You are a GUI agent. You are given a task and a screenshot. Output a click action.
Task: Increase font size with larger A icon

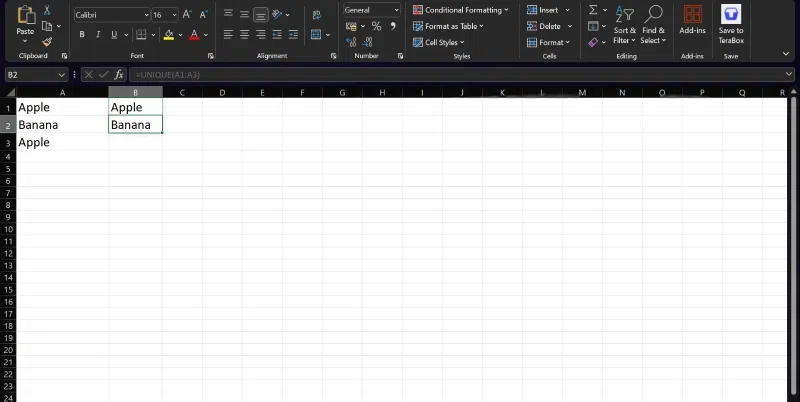187,15
